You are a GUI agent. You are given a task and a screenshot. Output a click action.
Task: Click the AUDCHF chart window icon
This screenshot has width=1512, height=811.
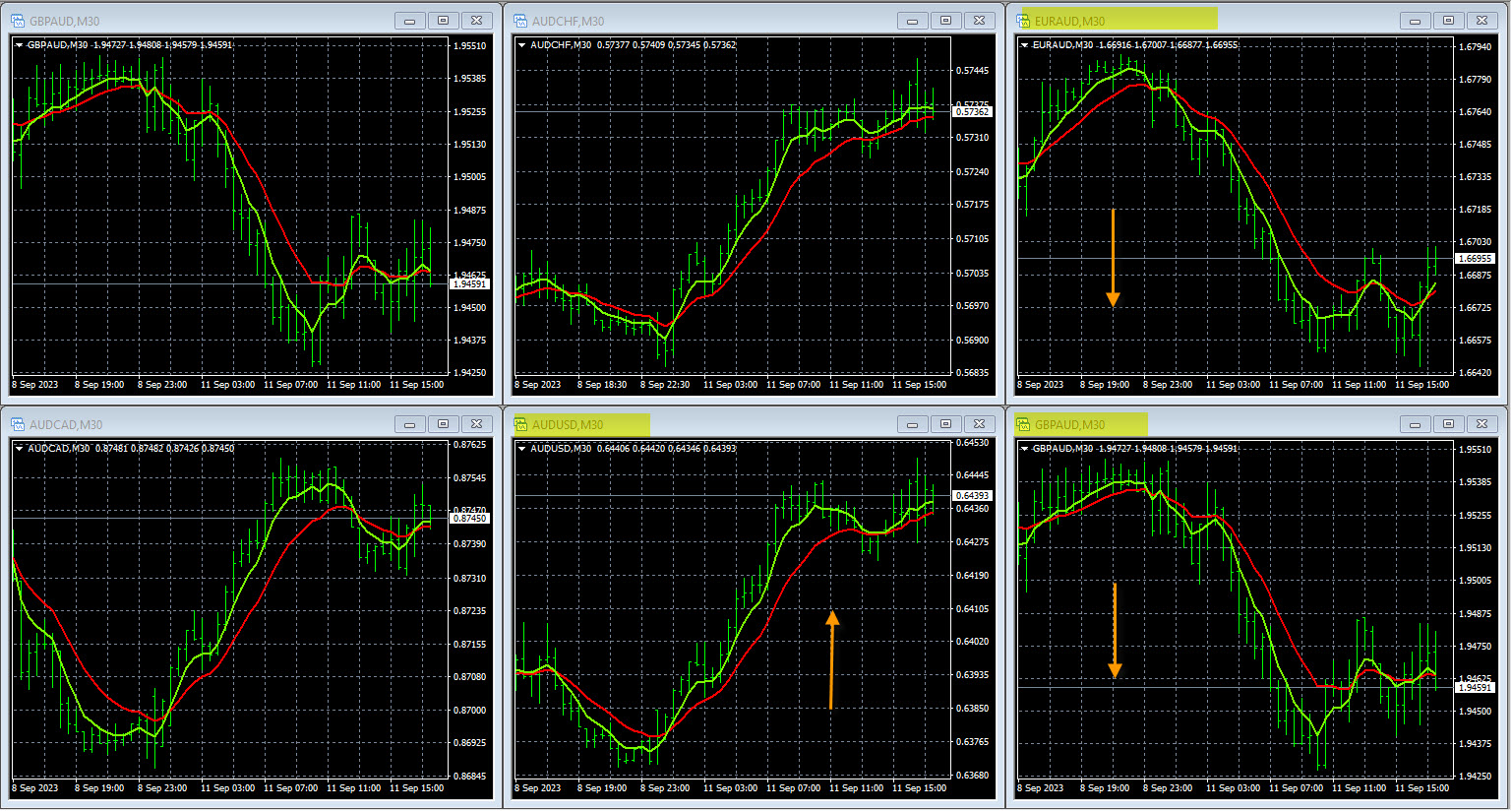click(520, 21)
